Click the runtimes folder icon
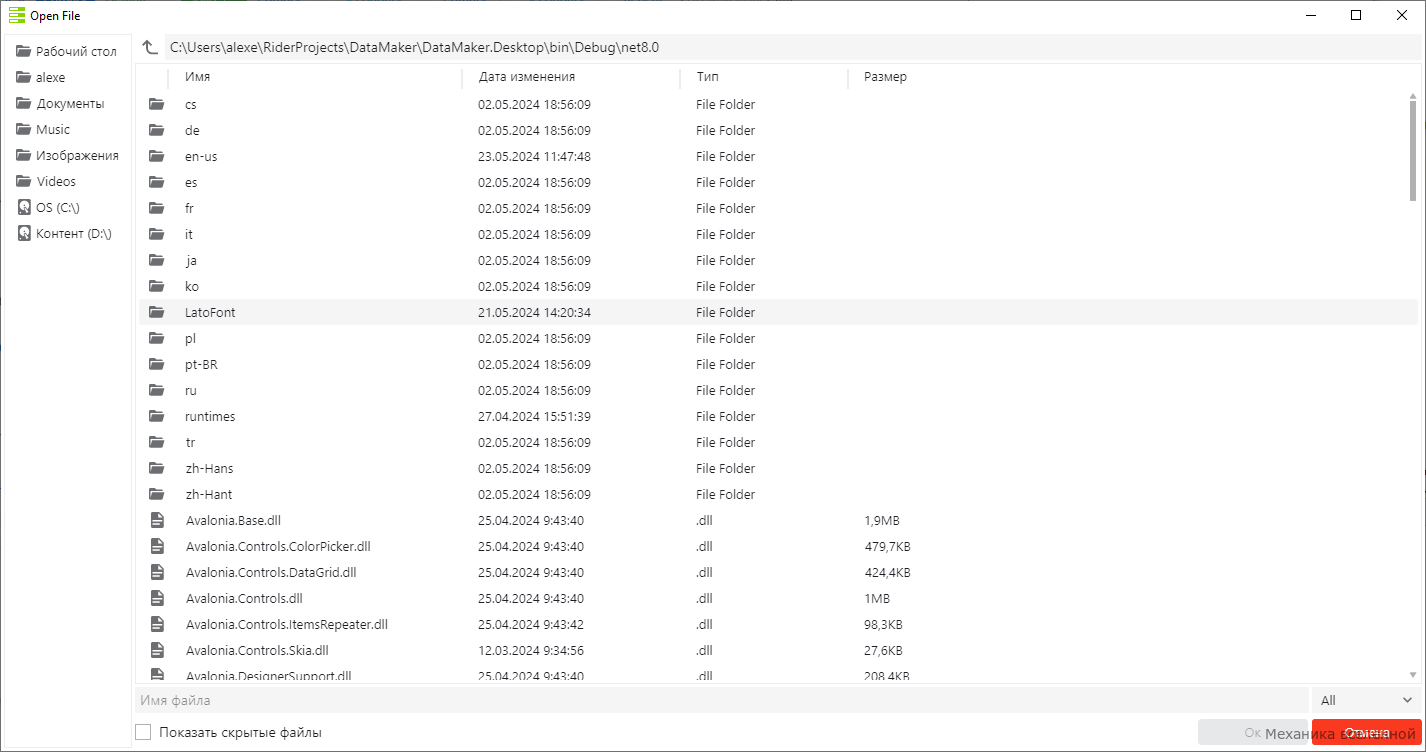This screenshot has height=752, width=1426. point(156,416)
